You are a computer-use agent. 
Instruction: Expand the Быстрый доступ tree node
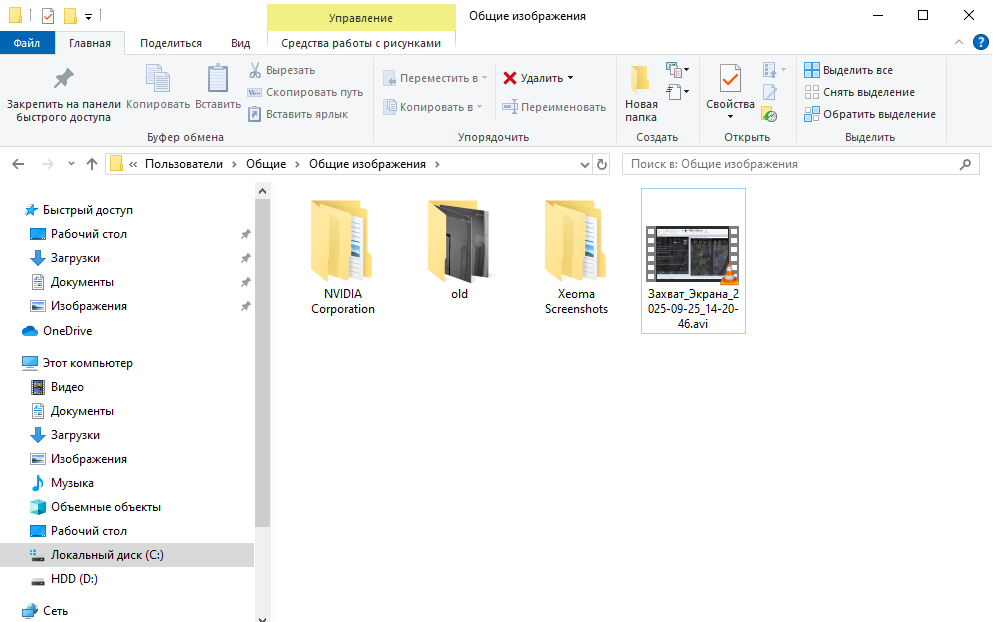[x=14, y=210]
